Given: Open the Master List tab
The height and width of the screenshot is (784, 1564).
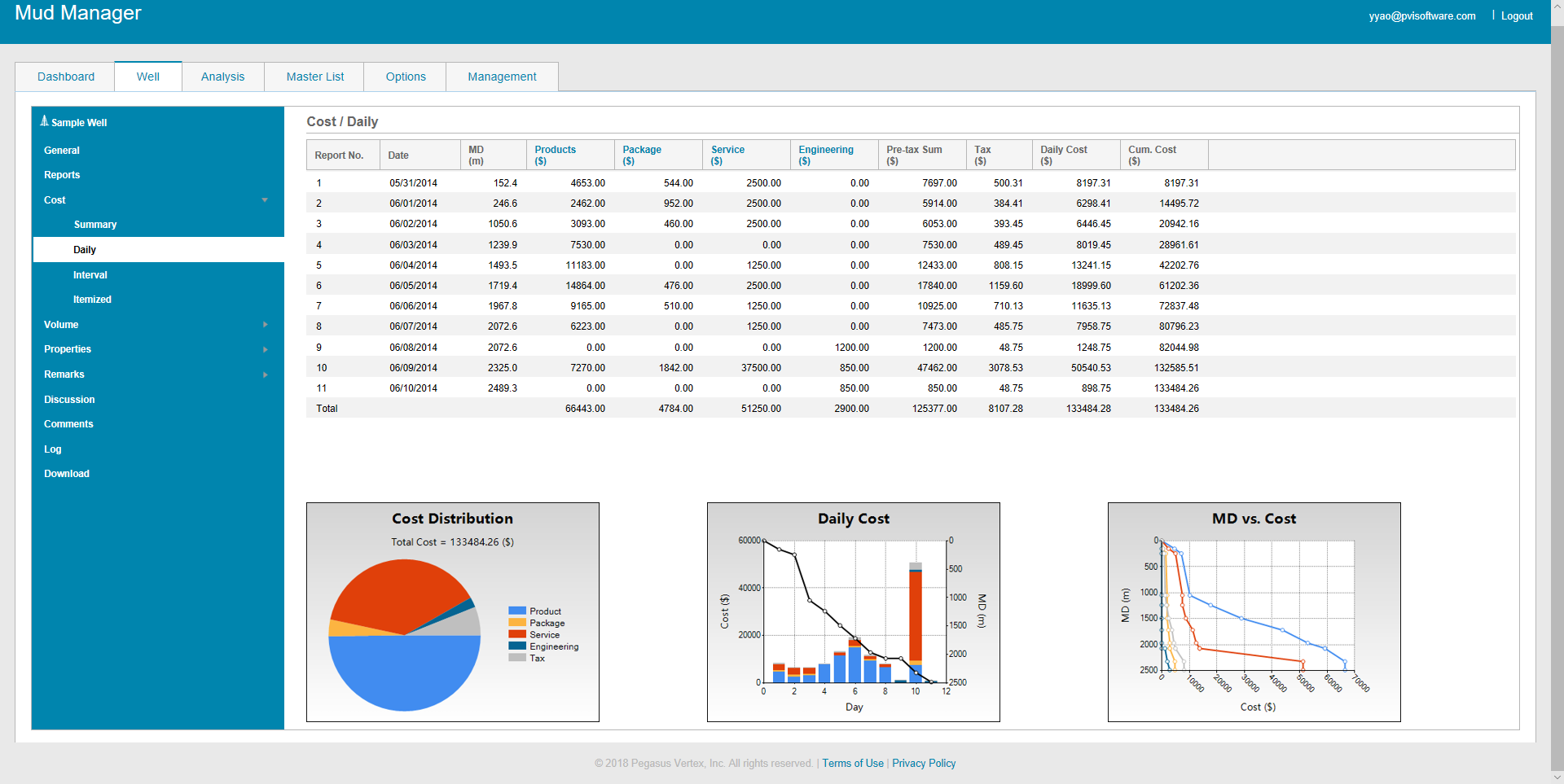Looking at the screenshot, I should click(x=315, y=77).
